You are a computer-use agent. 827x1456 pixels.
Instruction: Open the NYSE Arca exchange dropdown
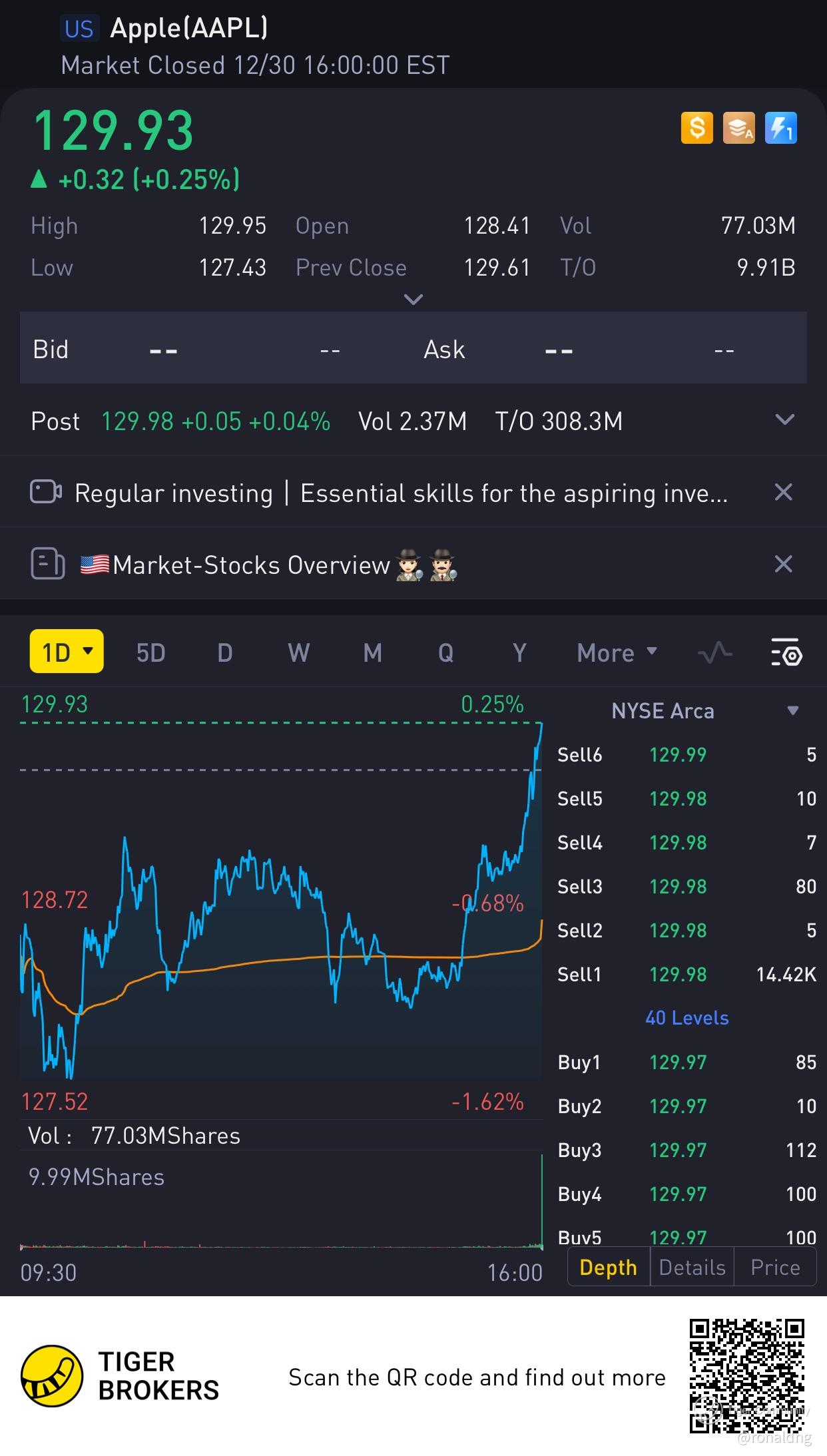click(792, 710)
